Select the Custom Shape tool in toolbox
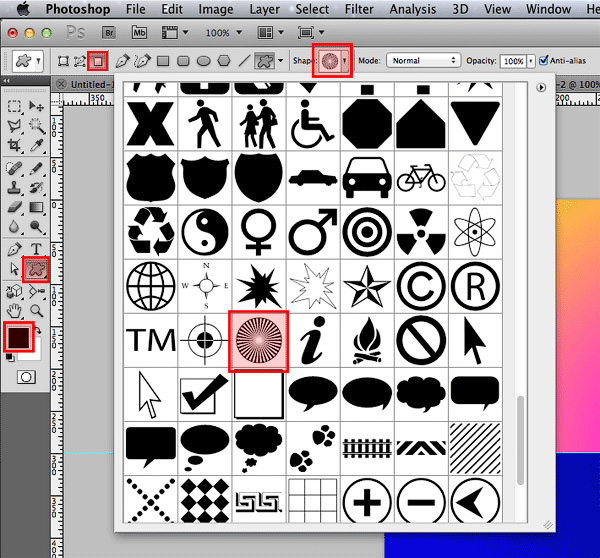 pos(36,270)
